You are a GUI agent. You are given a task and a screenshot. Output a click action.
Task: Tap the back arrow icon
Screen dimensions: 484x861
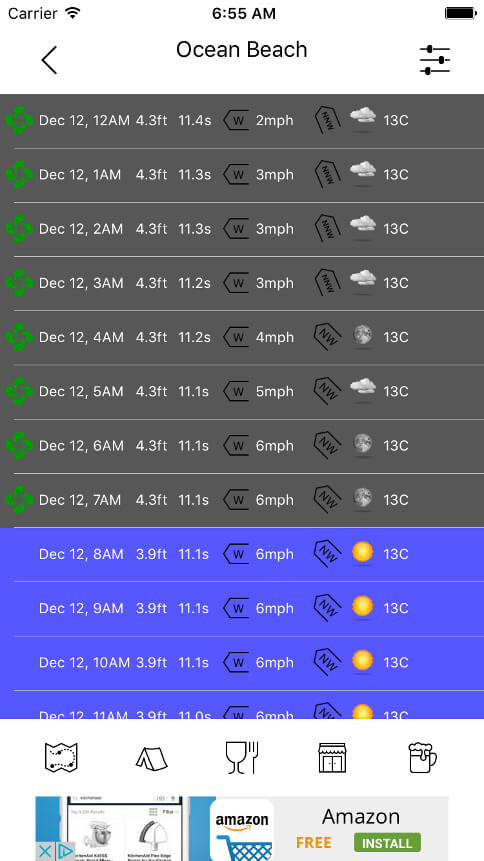coord(49,60)
